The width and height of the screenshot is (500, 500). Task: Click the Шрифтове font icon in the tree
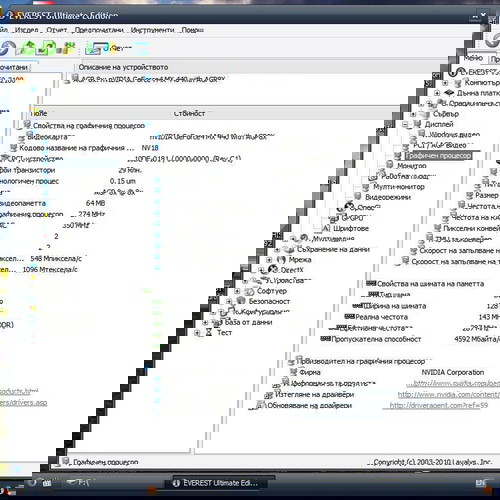click(326, 228)
